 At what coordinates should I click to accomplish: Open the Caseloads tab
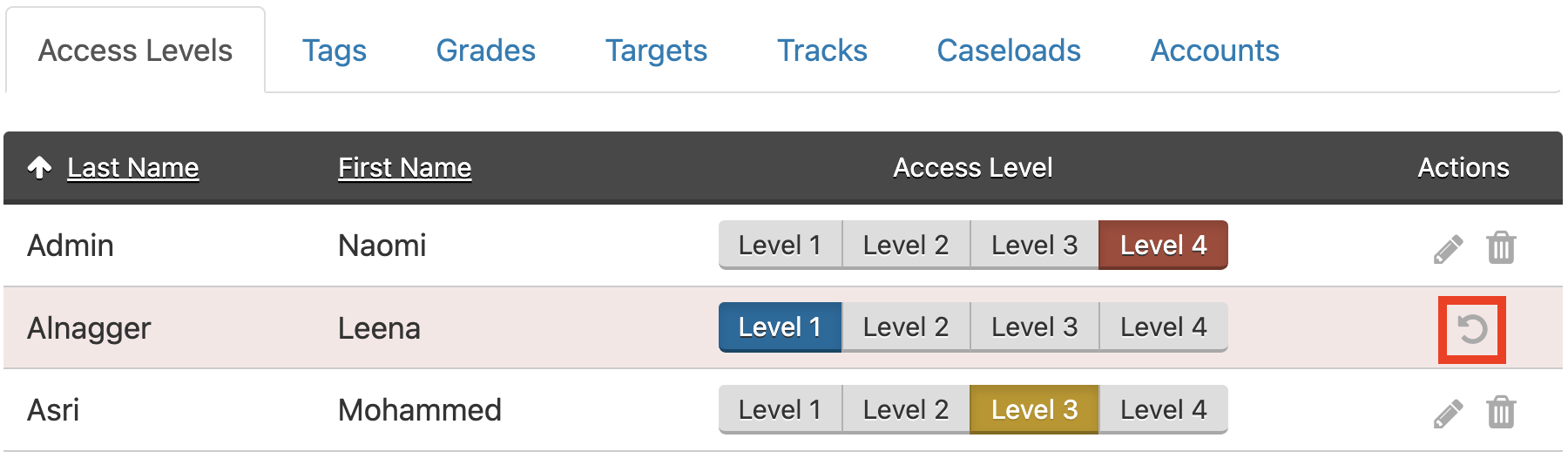(1009, 51)
